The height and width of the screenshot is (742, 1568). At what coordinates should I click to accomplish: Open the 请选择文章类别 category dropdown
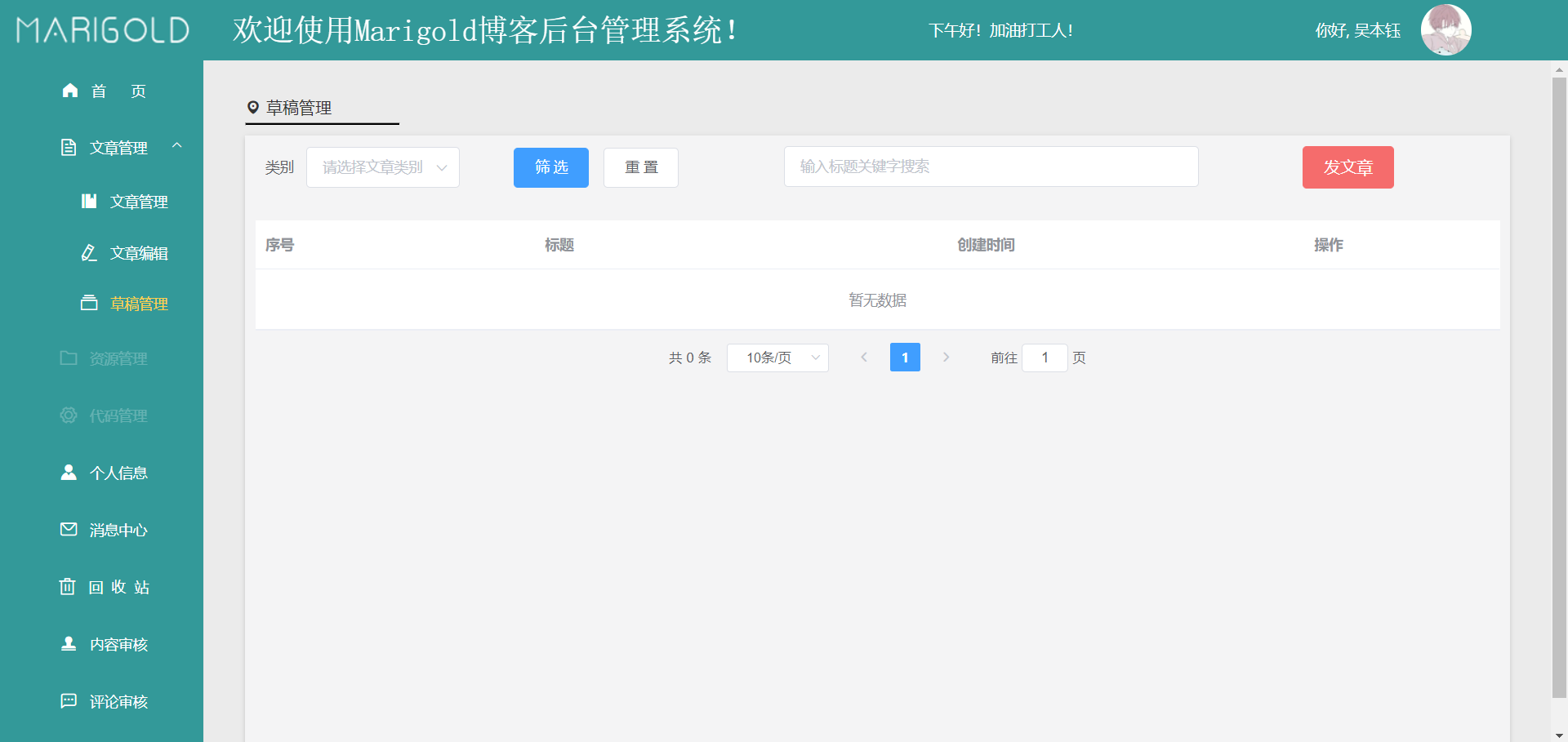(382, 167)
